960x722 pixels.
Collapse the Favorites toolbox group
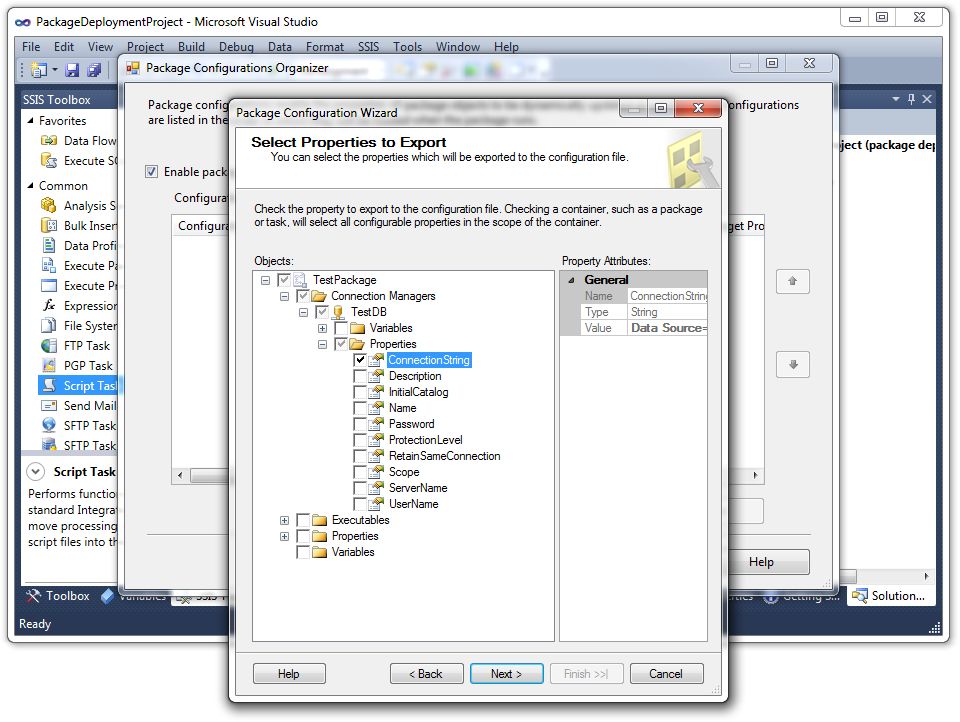pos(31,121)
